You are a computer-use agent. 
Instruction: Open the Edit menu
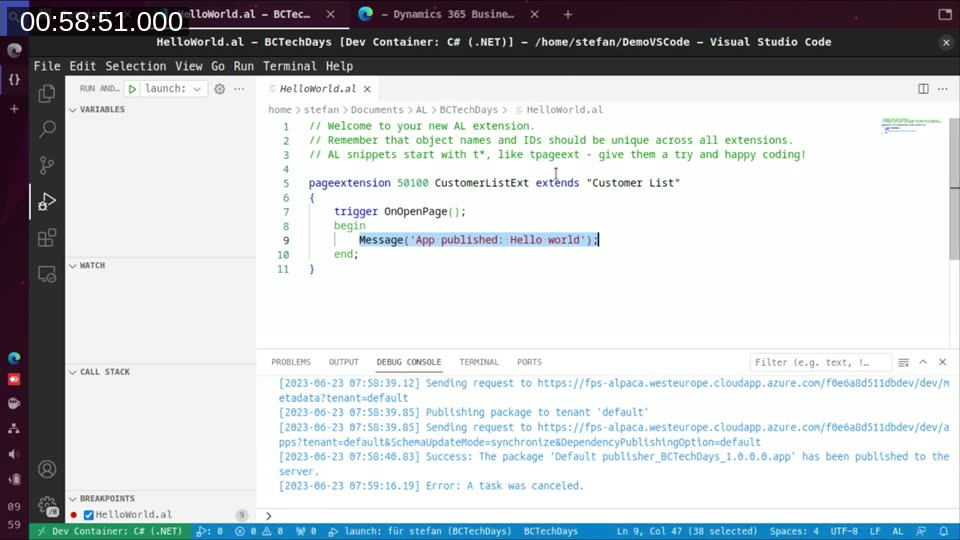pyautogui.click(x=82, y=66)
